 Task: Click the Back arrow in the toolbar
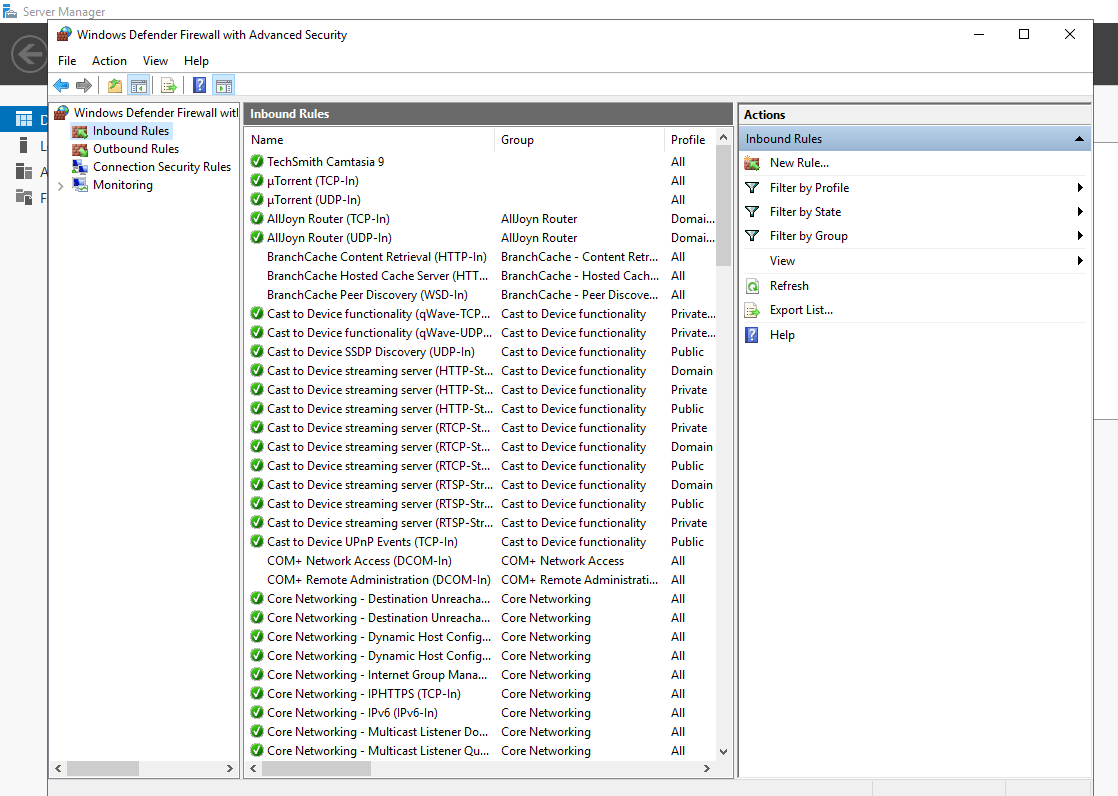pos(62,86)
